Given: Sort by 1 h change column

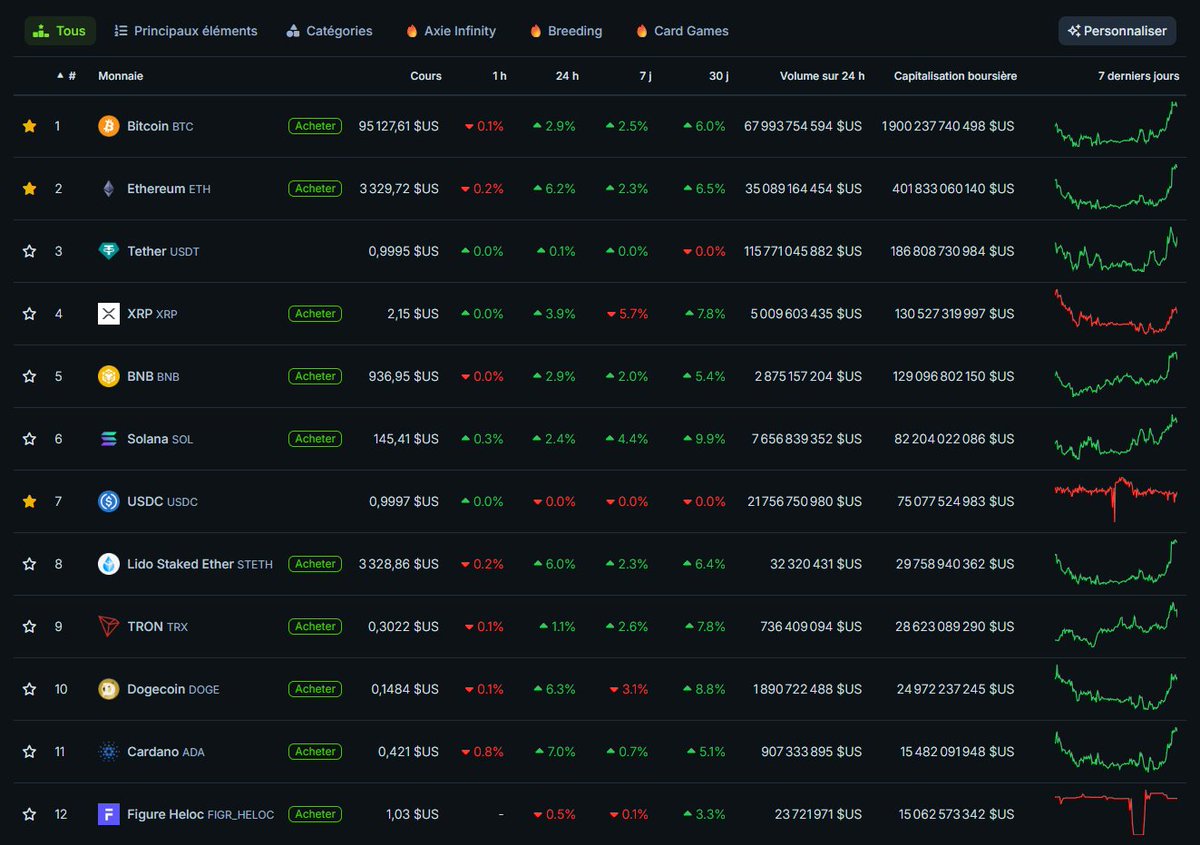Looking at the screenshot, I should [x=499, y=76].
